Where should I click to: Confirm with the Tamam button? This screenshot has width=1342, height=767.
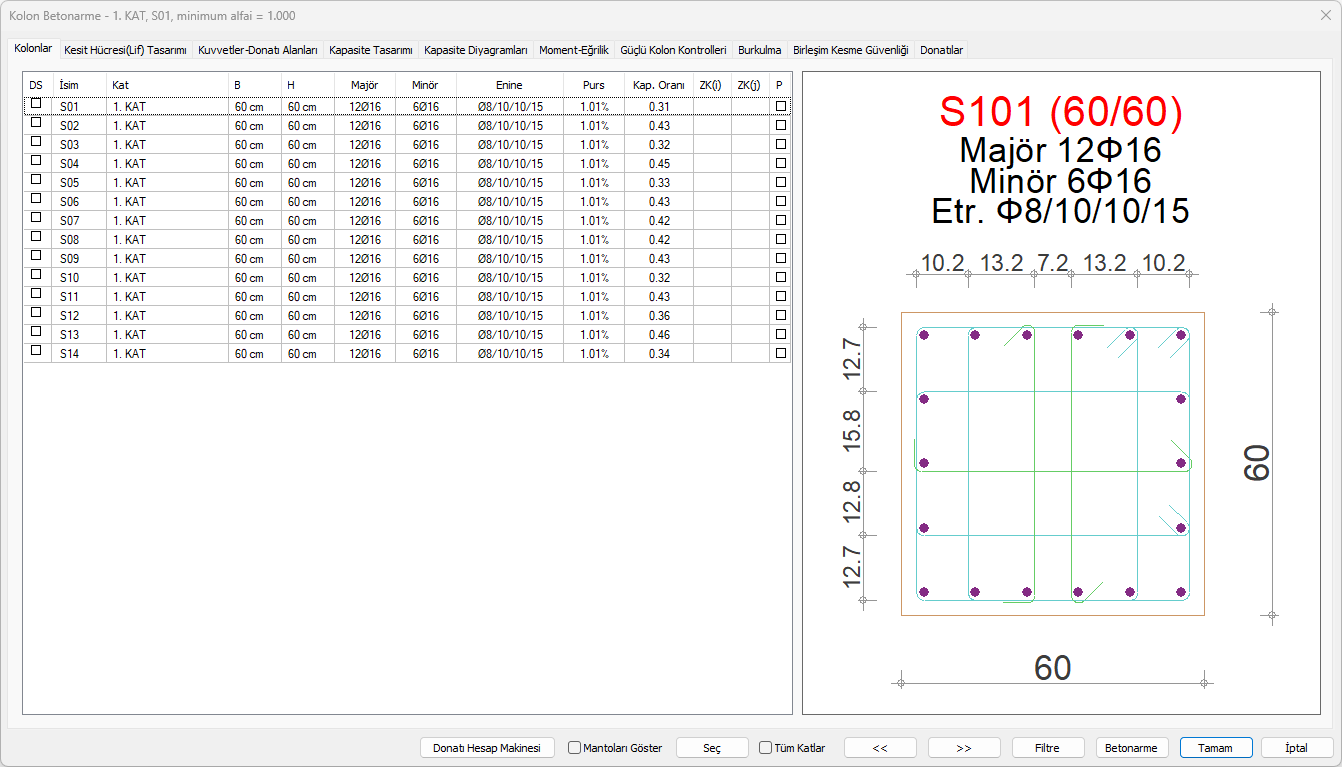[x=1215, y=748]
